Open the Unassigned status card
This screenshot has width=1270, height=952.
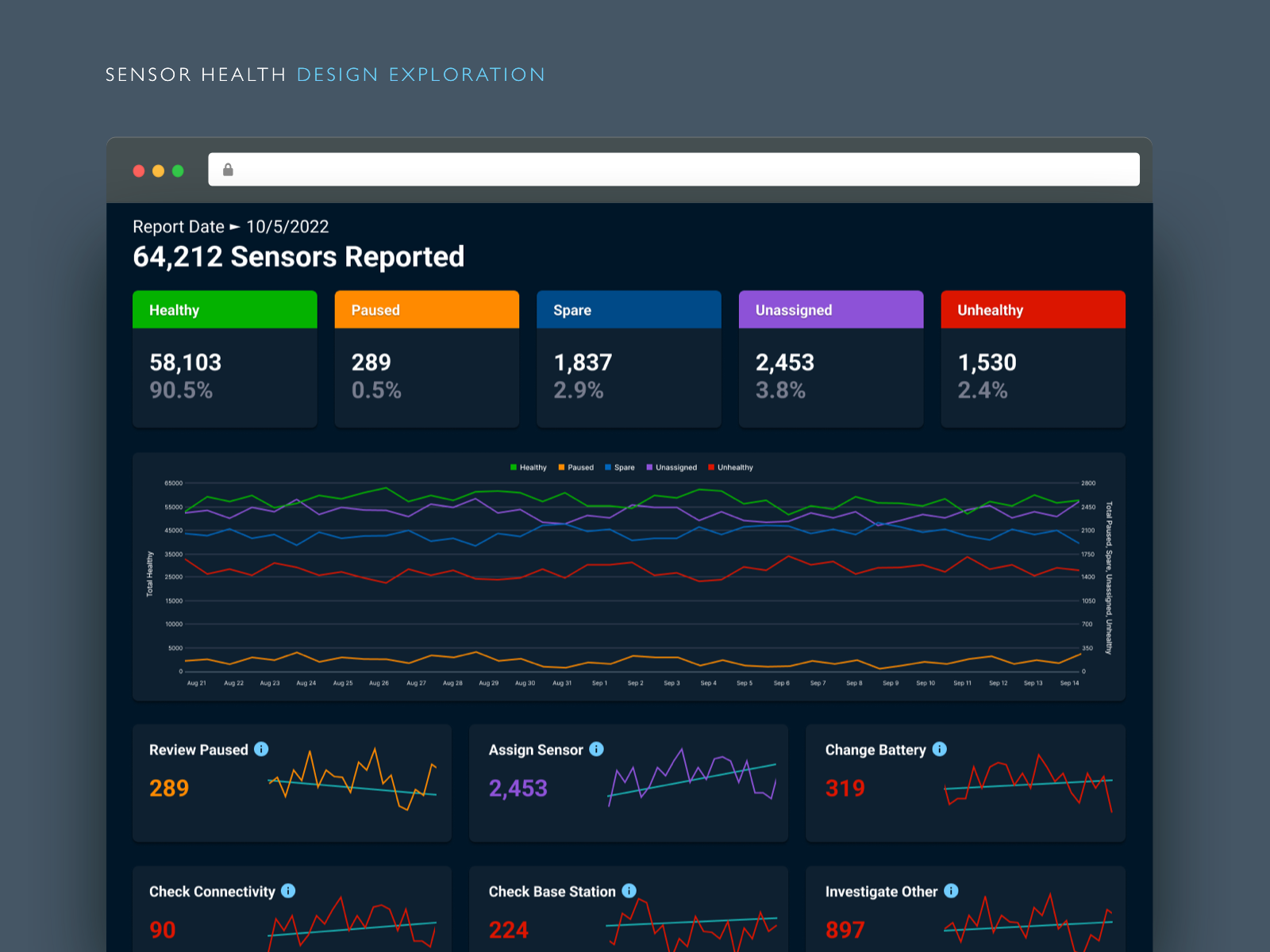[x=830, y=359]
